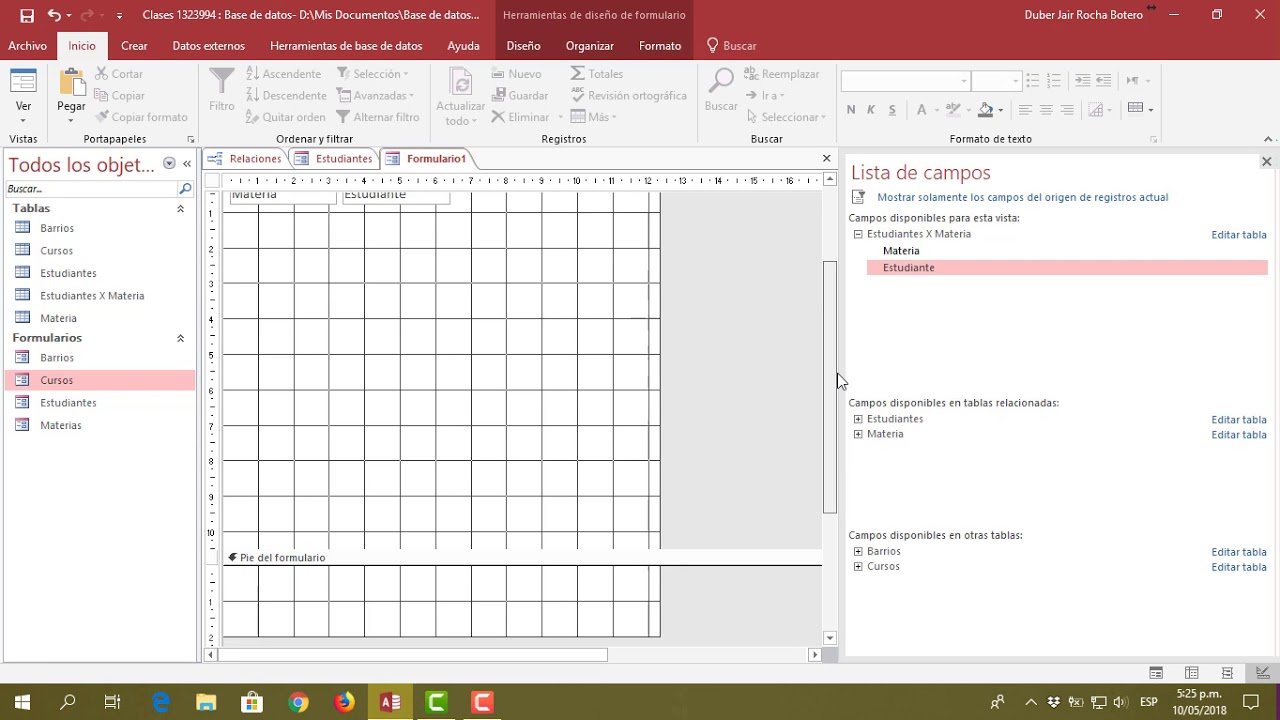Select the Estudiante field in the field list
The image size is (1280, 720).
click(1067, 268)
